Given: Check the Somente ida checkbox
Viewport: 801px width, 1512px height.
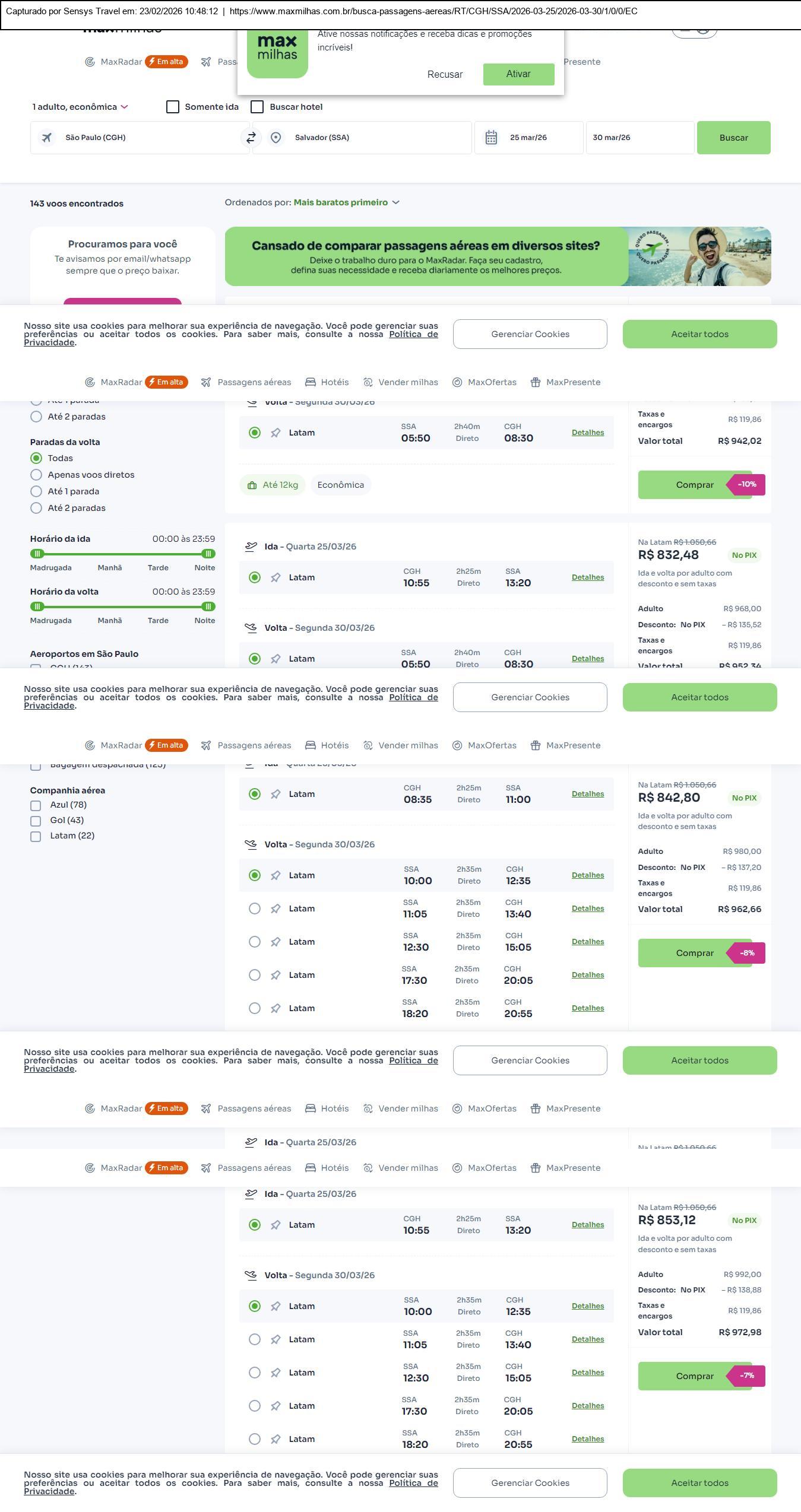Looking at the screenshot, I should tap(173, 107).
